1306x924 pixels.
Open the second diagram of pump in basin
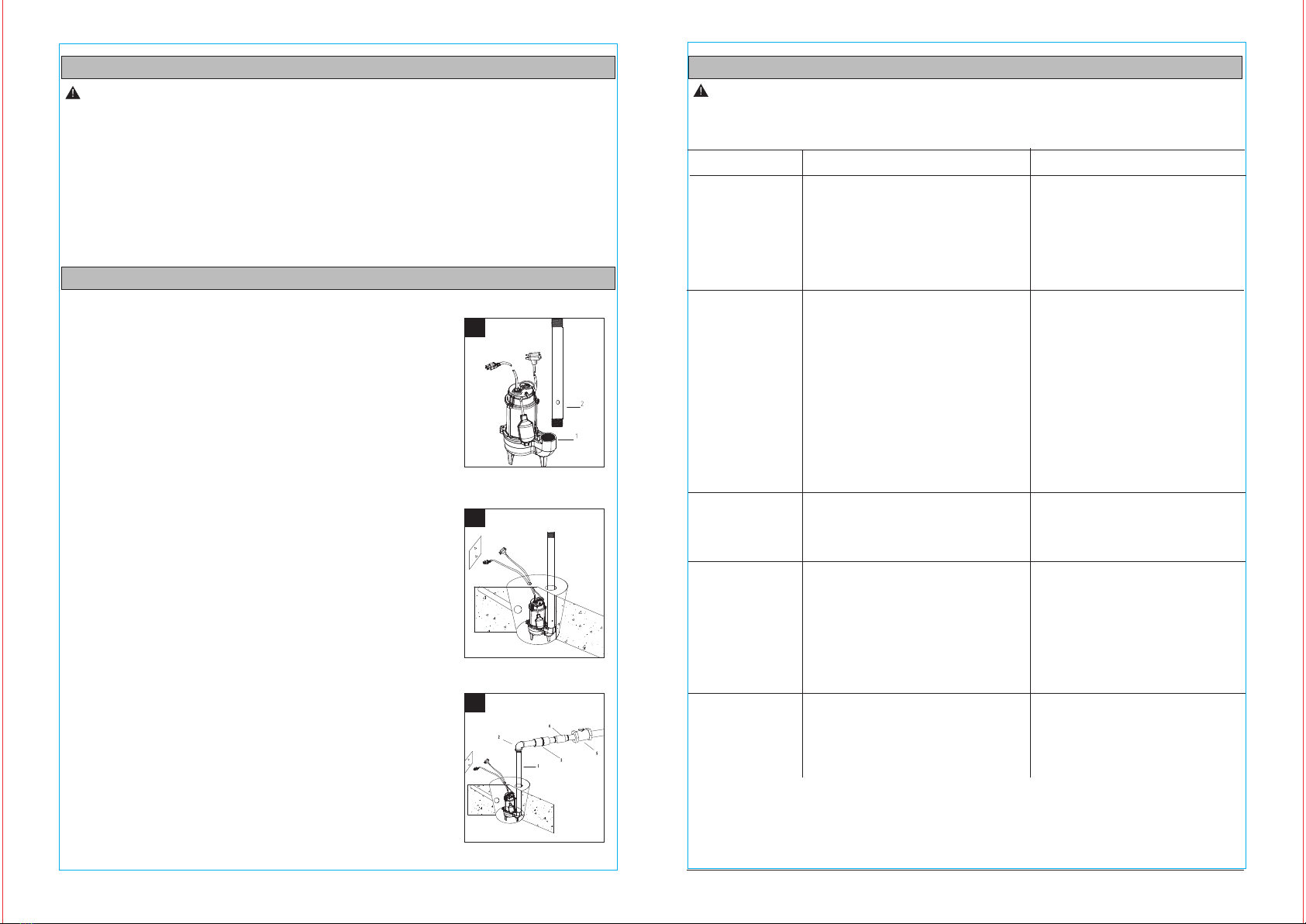pyautogui.click(x=534, y=583)
